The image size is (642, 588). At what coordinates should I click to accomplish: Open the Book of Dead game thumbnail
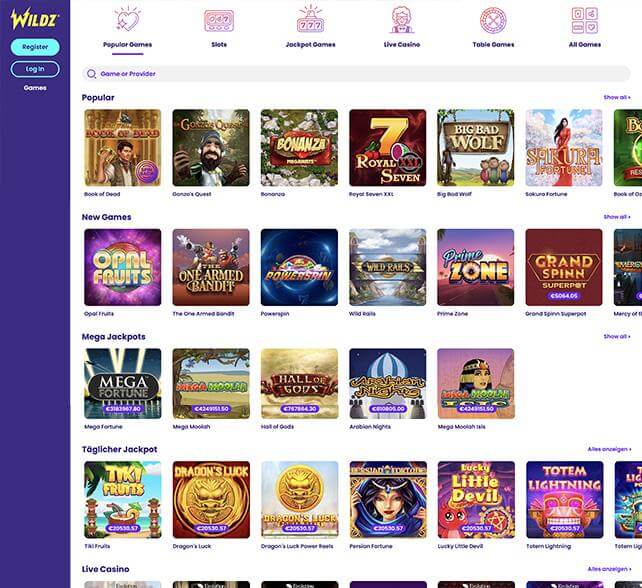tap(122, 148)
